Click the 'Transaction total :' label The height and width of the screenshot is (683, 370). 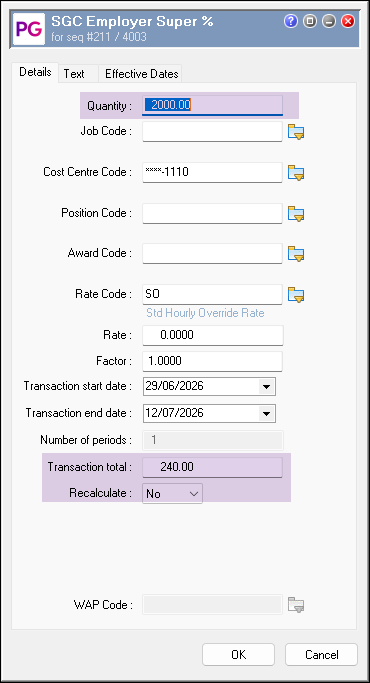[x=90, y=467]
